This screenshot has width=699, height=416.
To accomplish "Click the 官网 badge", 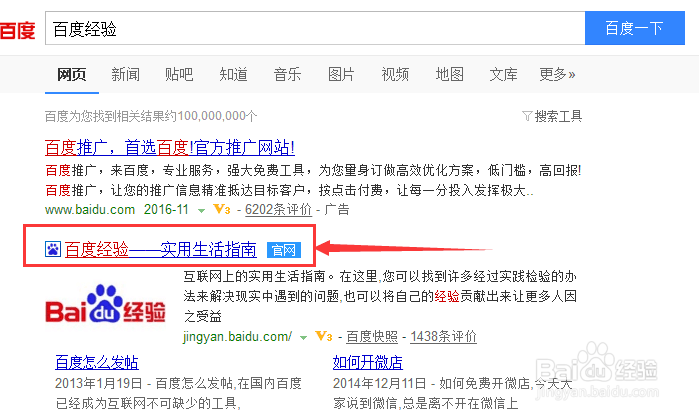I will pyautogui.click(x=284, y=250).
